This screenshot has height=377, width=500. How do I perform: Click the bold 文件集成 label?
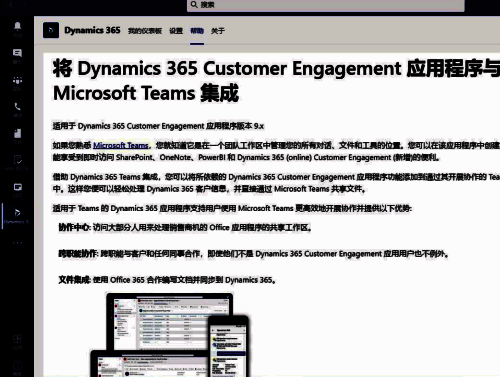click(74, 280)
